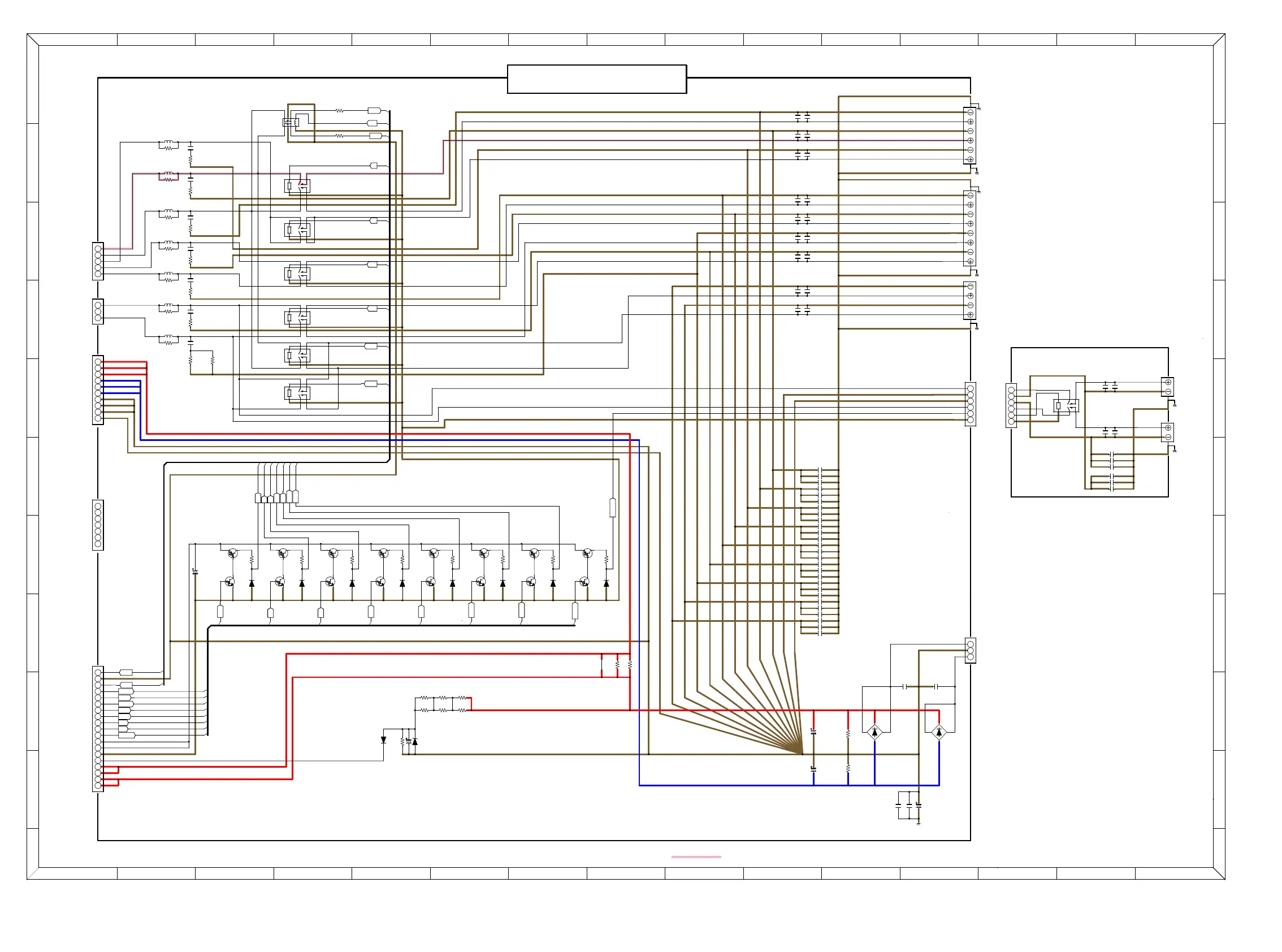Click the three-pin connector above the bridge rectifiers
This screenshot has width=1282, height=952.
click(971, 651)
